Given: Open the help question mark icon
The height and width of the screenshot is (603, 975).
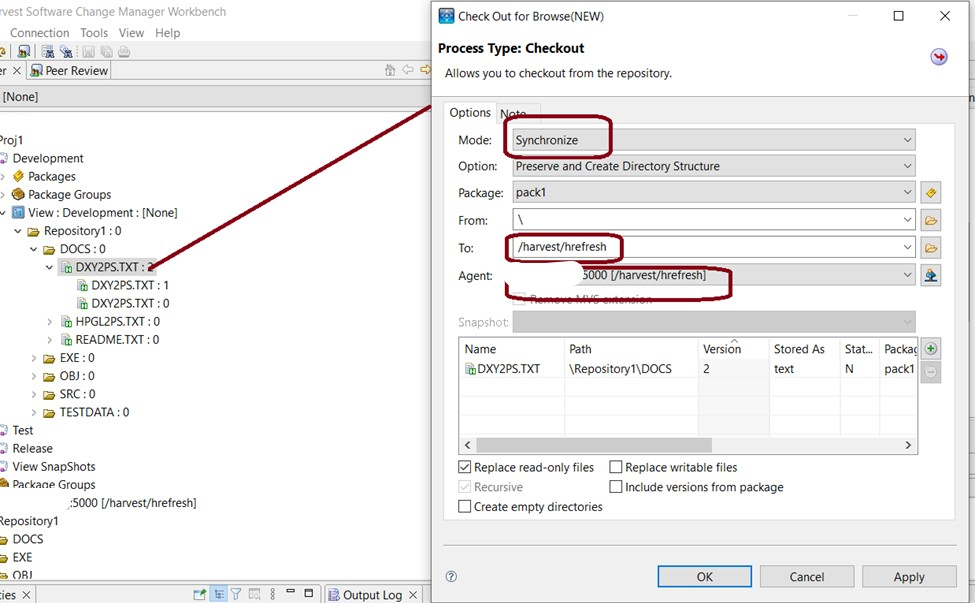Looking at the screenshot, I should coord(451,577).
